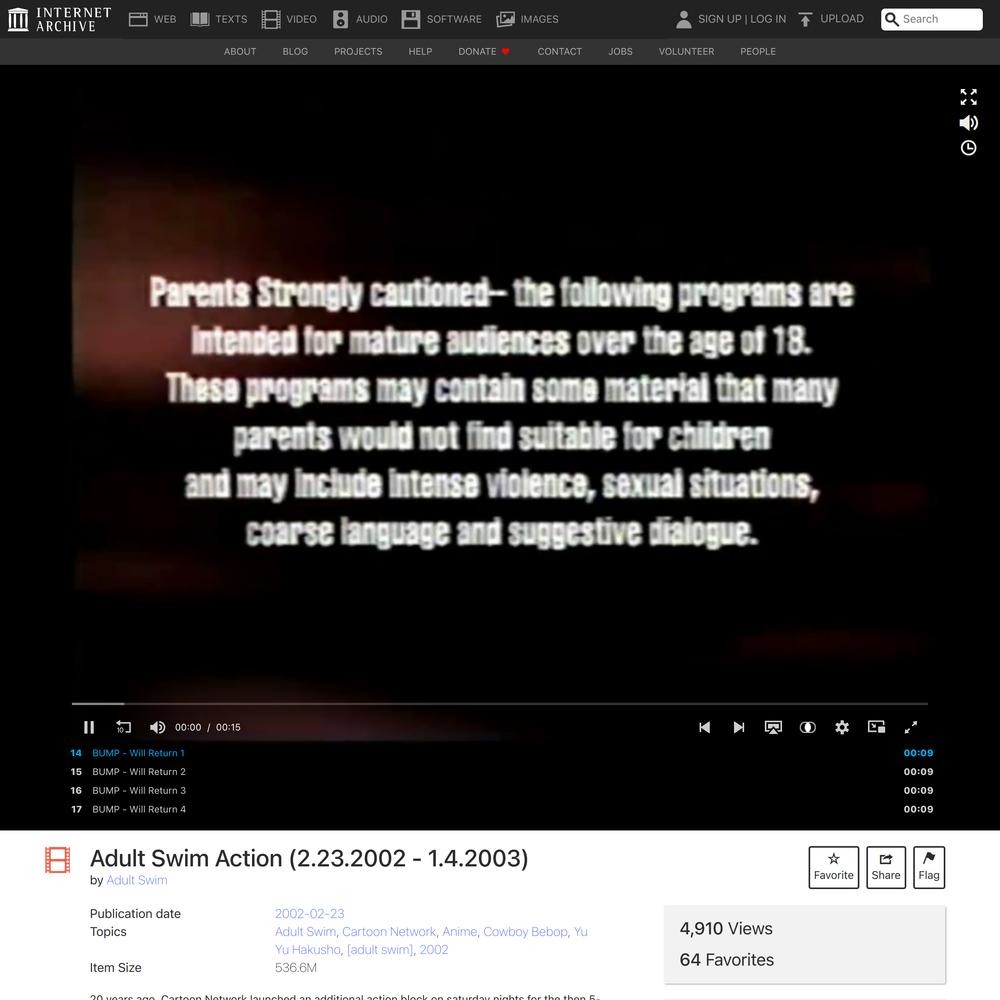The image size is (1000, 1000).
Task: Click the red film strip media icon
Action: 57,860
